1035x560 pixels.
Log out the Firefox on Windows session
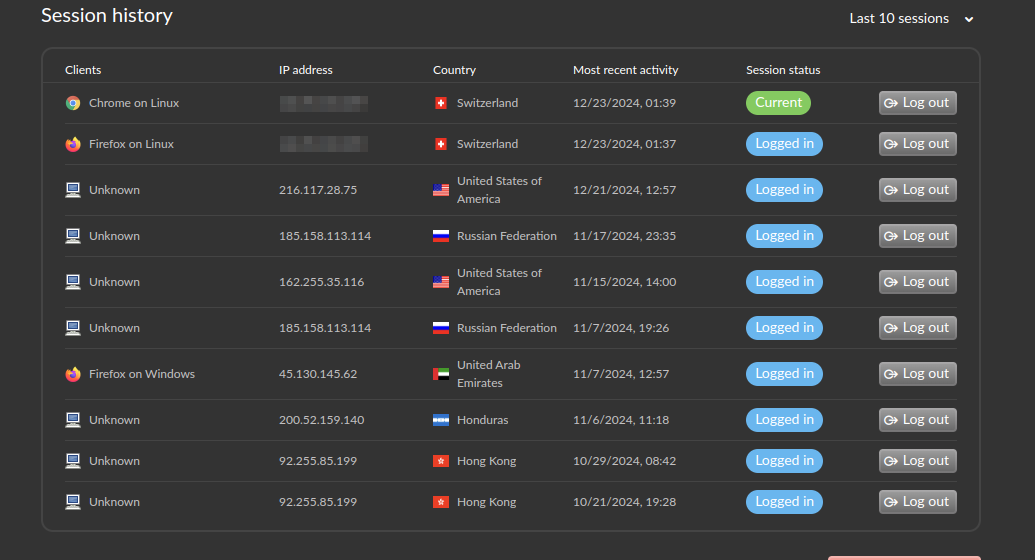(x=918, y=374)
